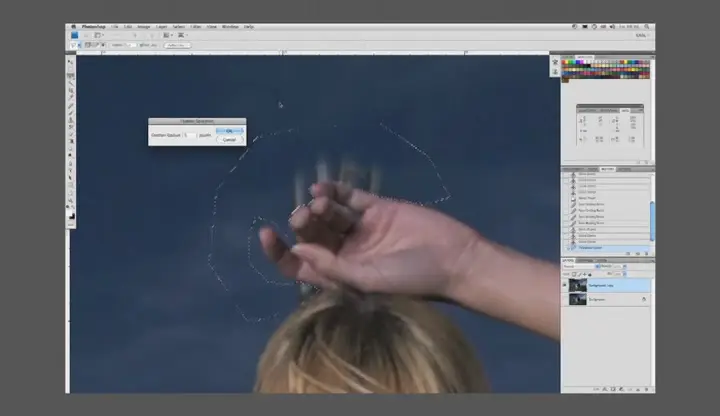Click the Refine Edge button in the options bar
The width and height of the screenshot is (720, 416).
tap(177, 45)
